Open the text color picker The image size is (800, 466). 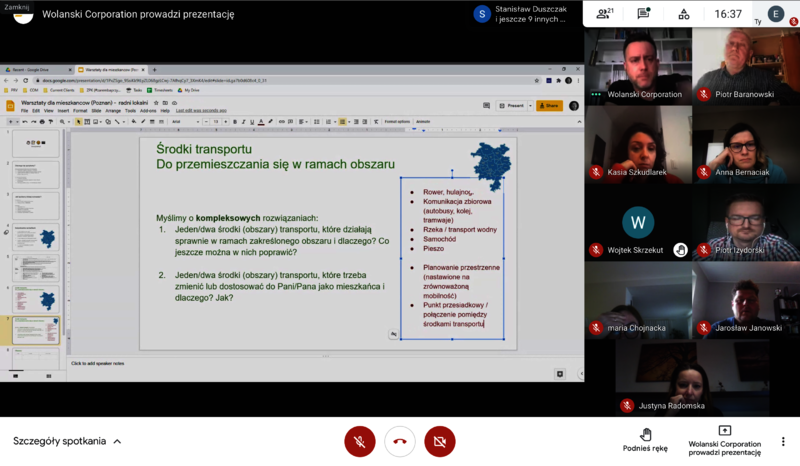(261, 121)
